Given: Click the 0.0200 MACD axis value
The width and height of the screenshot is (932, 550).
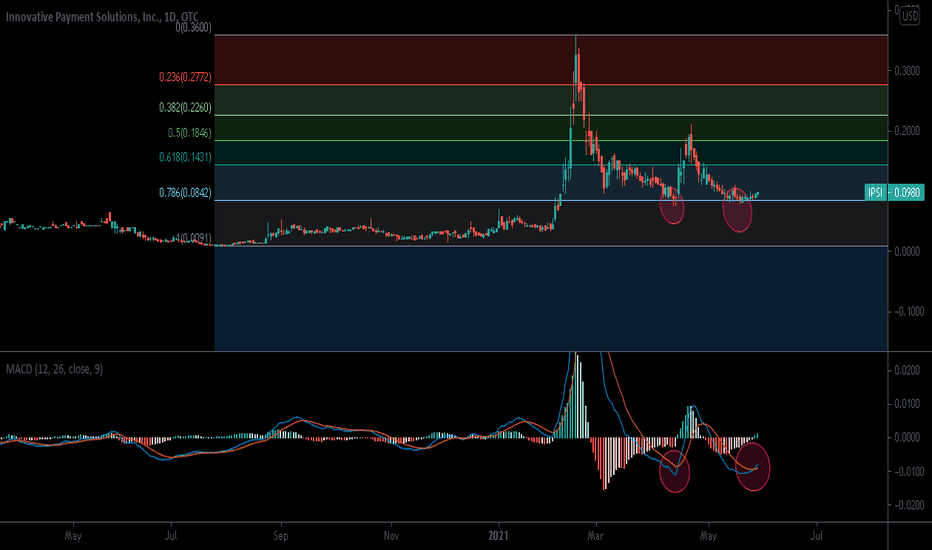Looking at the screenshot, I should [907, 370].
